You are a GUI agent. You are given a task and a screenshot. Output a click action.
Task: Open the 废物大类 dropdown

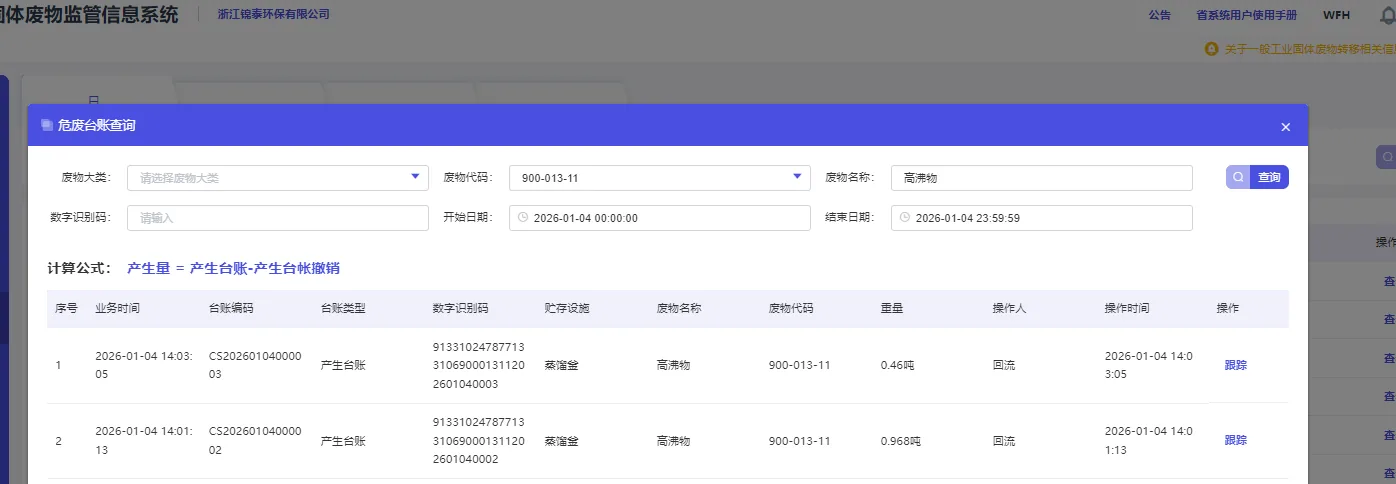coord(278,178)
